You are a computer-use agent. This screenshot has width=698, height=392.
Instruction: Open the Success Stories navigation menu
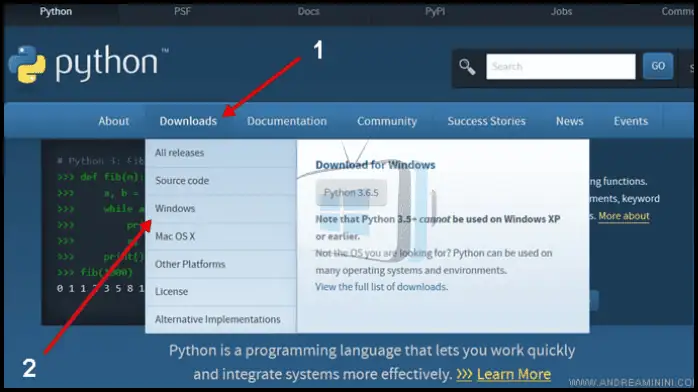pos(487,121)
